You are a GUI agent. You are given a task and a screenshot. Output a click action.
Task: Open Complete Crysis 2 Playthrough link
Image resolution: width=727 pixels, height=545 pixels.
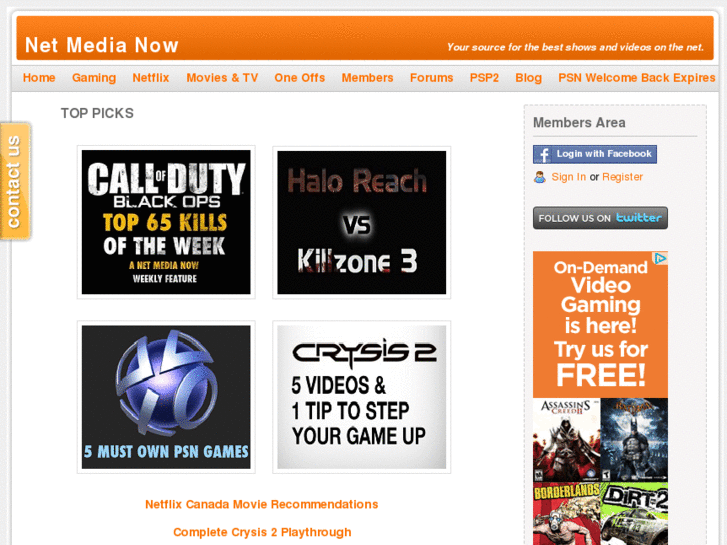click(x=262, y=532)
